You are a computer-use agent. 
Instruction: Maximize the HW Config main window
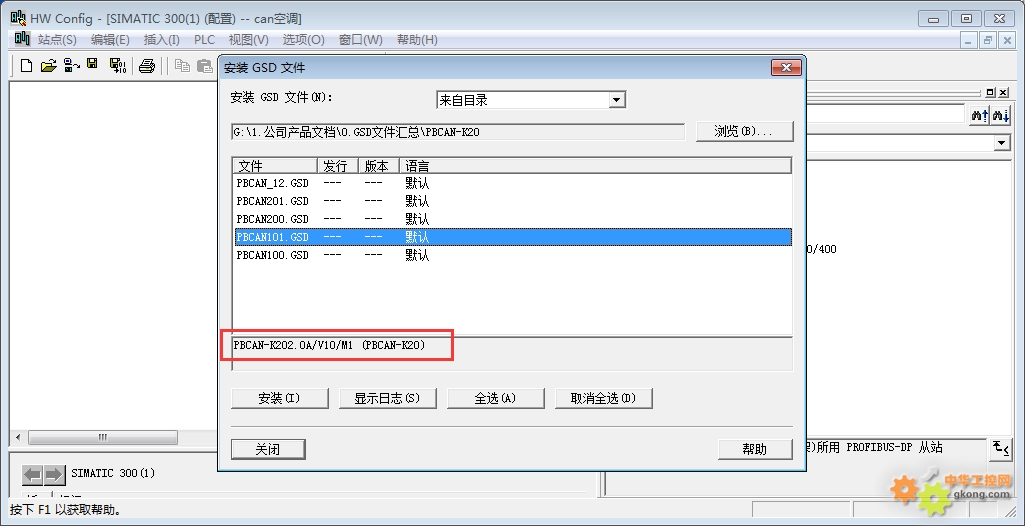pos(967,18)
